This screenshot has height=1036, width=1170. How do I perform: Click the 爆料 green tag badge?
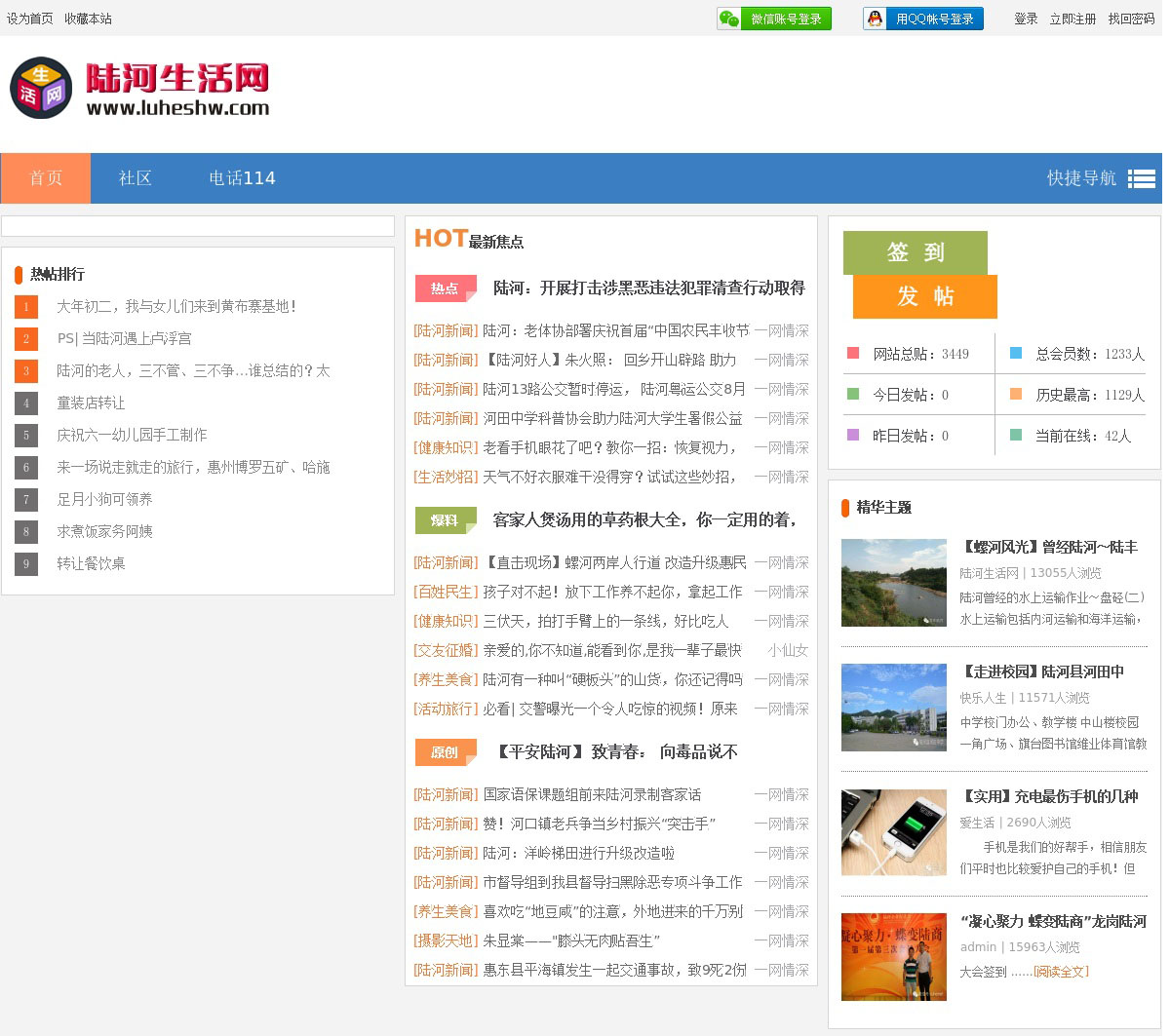[x=445, y=520]
